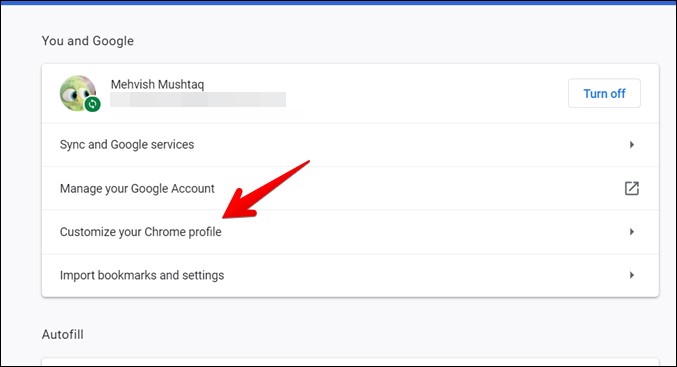Expand the Sync and Google services arrow
677x367 pixels.
(x=632, y=145)
